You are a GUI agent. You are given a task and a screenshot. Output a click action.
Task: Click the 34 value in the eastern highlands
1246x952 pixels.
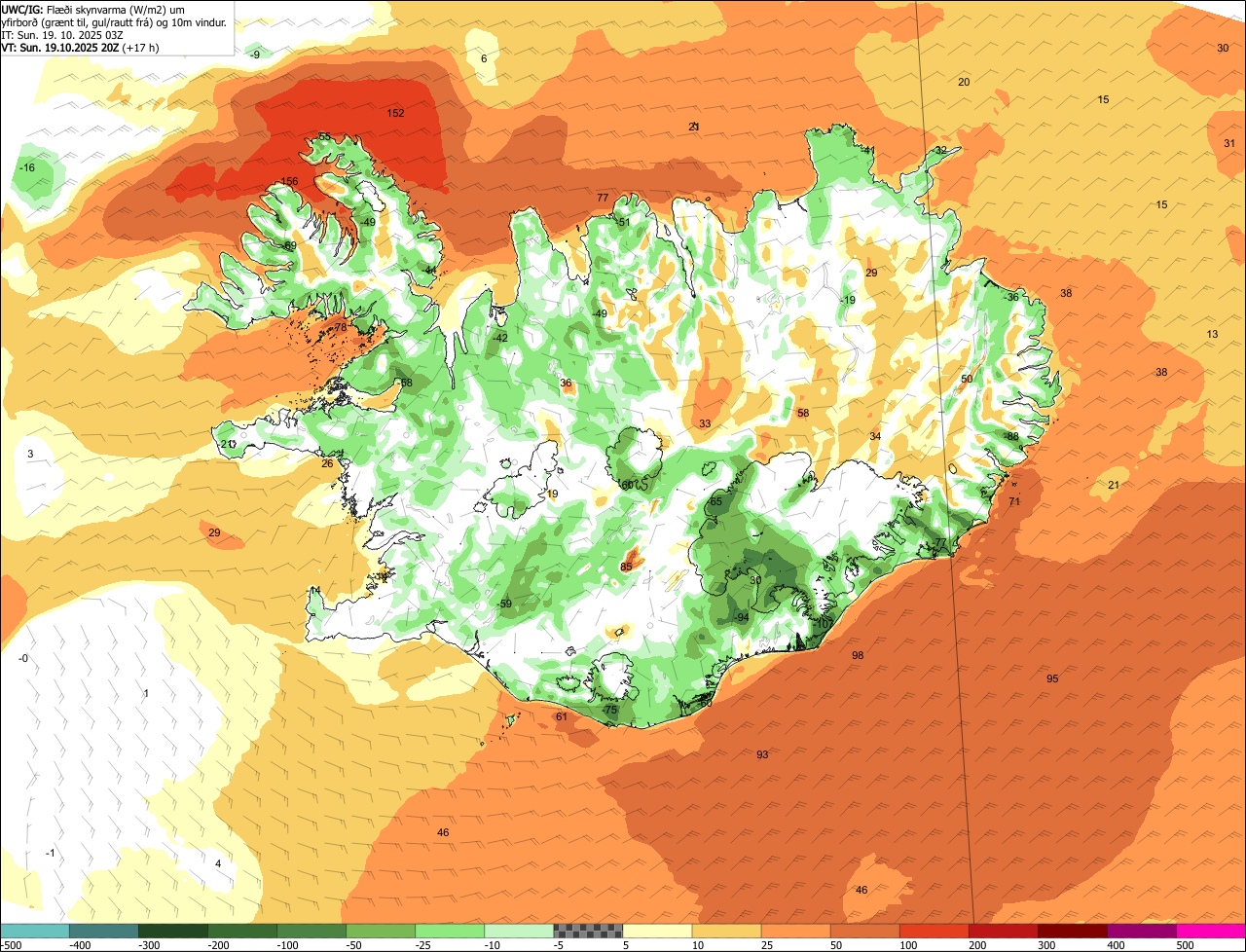point(875,436)
